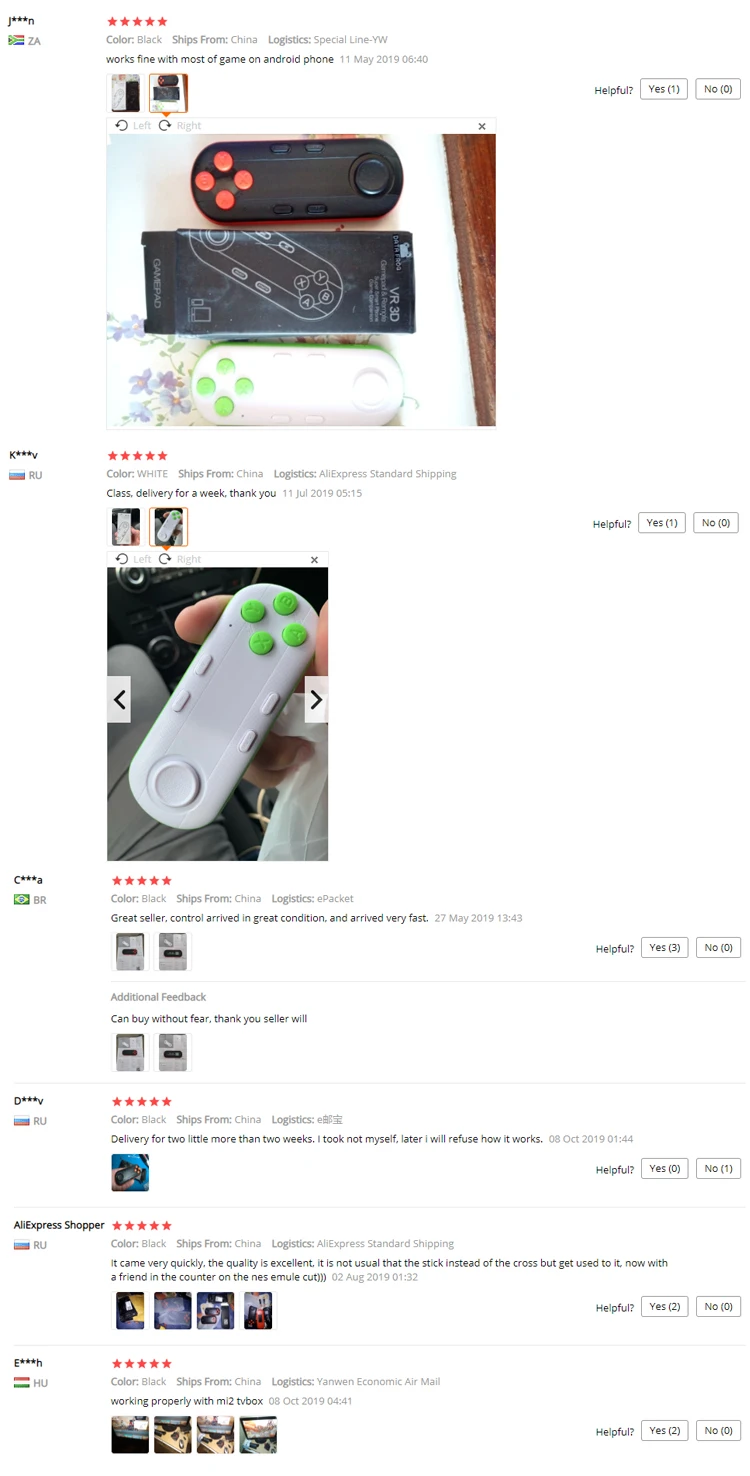This screenshot has height=1476, width=750.
Task: Show previous photo in K***v's review
Action: [x=119, y=700]
